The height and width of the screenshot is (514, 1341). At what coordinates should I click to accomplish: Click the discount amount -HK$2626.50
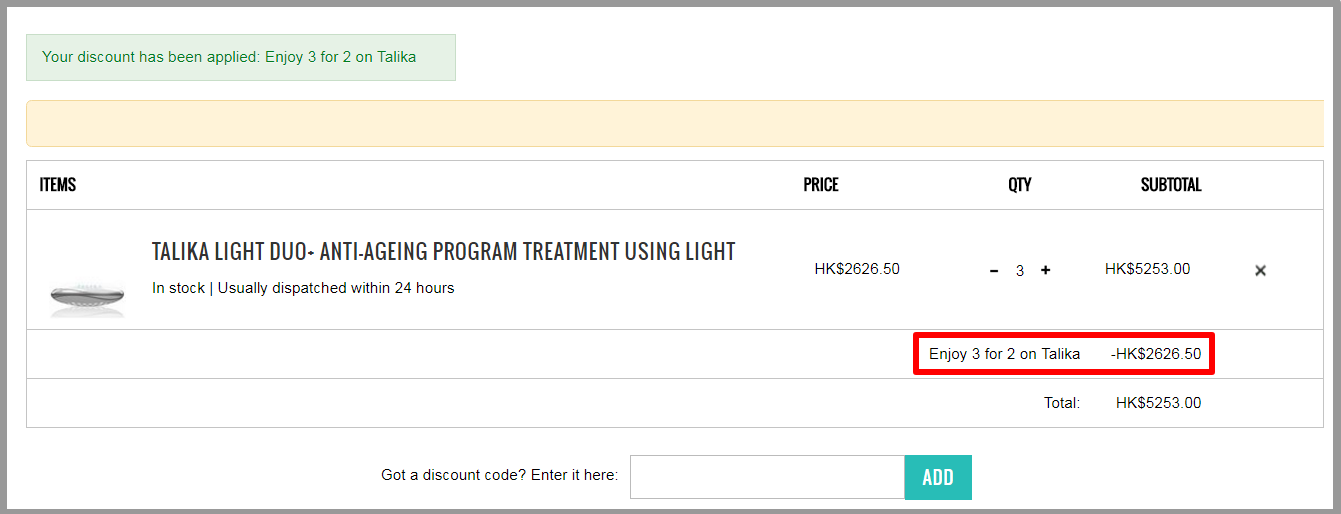tap(1156, 354)
